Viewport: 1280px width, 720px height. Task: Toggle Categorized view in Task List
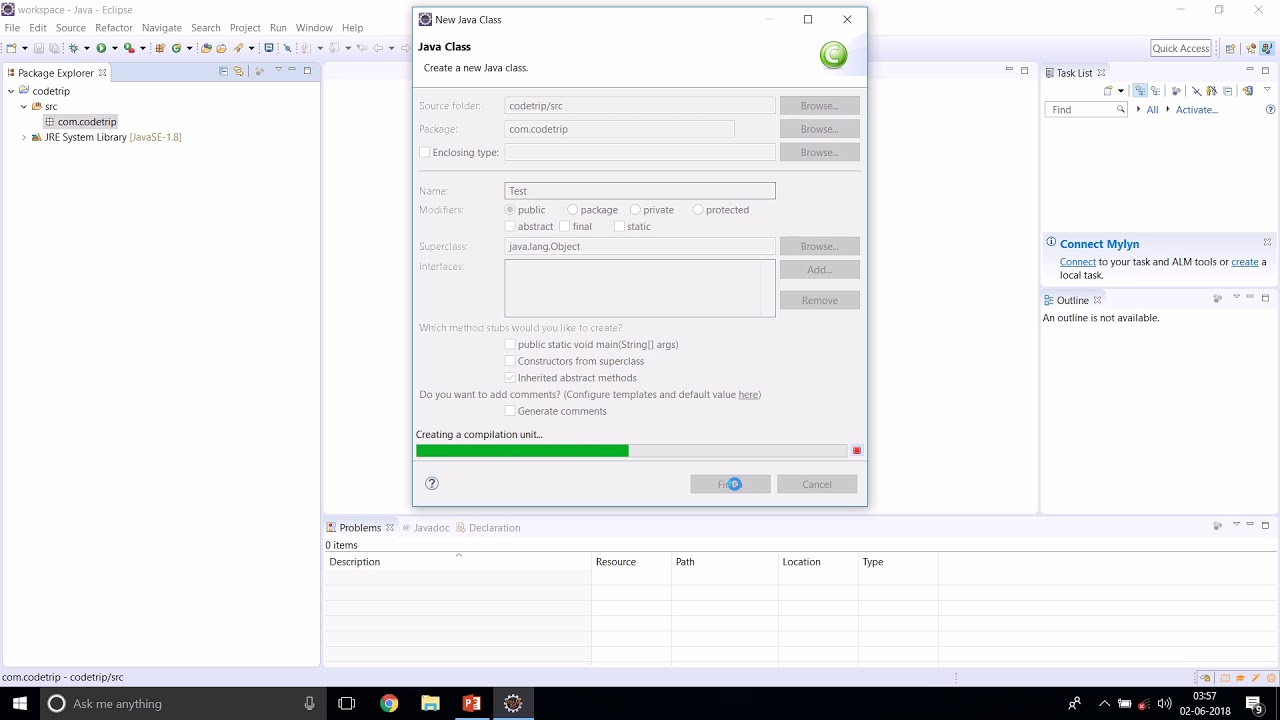pos(1140,90)
